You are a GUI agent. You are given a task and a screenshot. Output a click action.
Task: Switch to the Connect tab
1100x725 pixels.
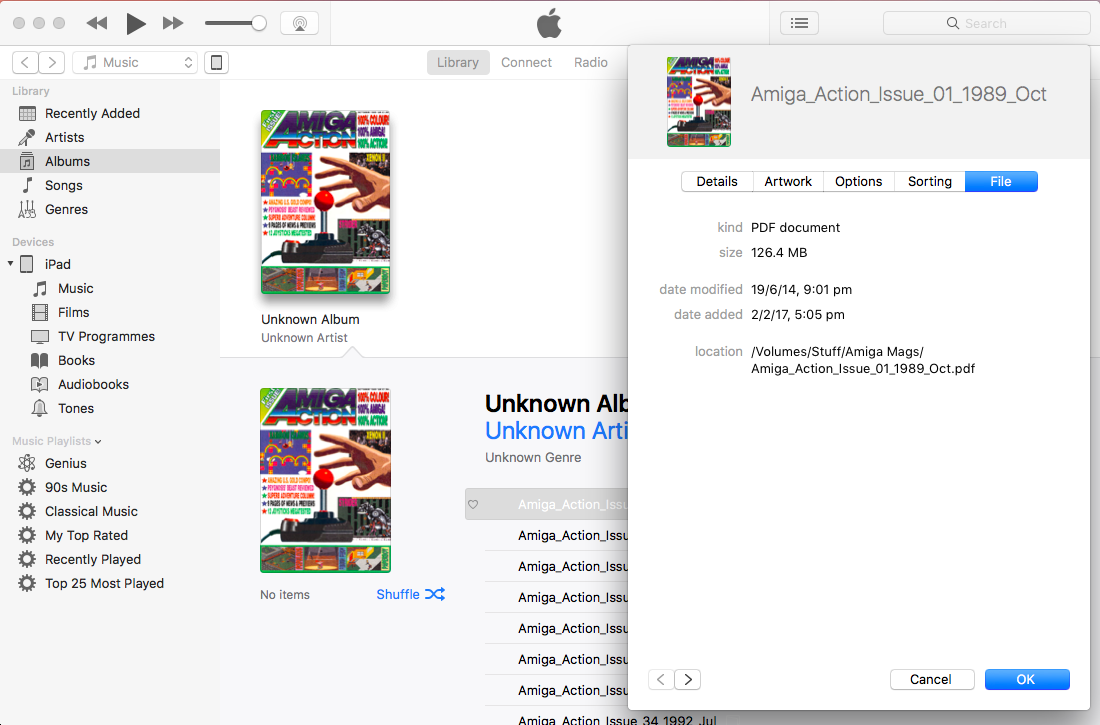click(526, 62)
